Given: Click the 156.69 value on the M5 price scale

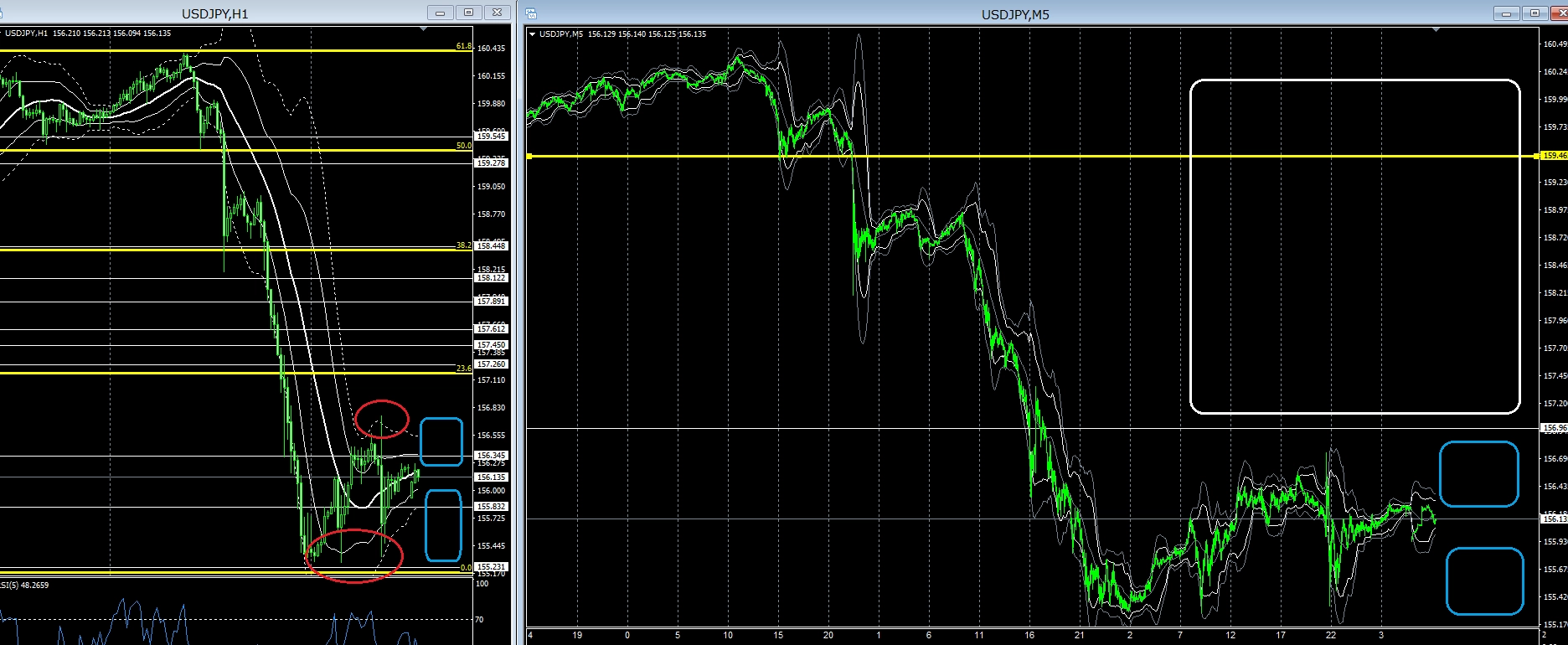Looking at the screenshot, I should pyautogui.click(x=1555, y=459).
